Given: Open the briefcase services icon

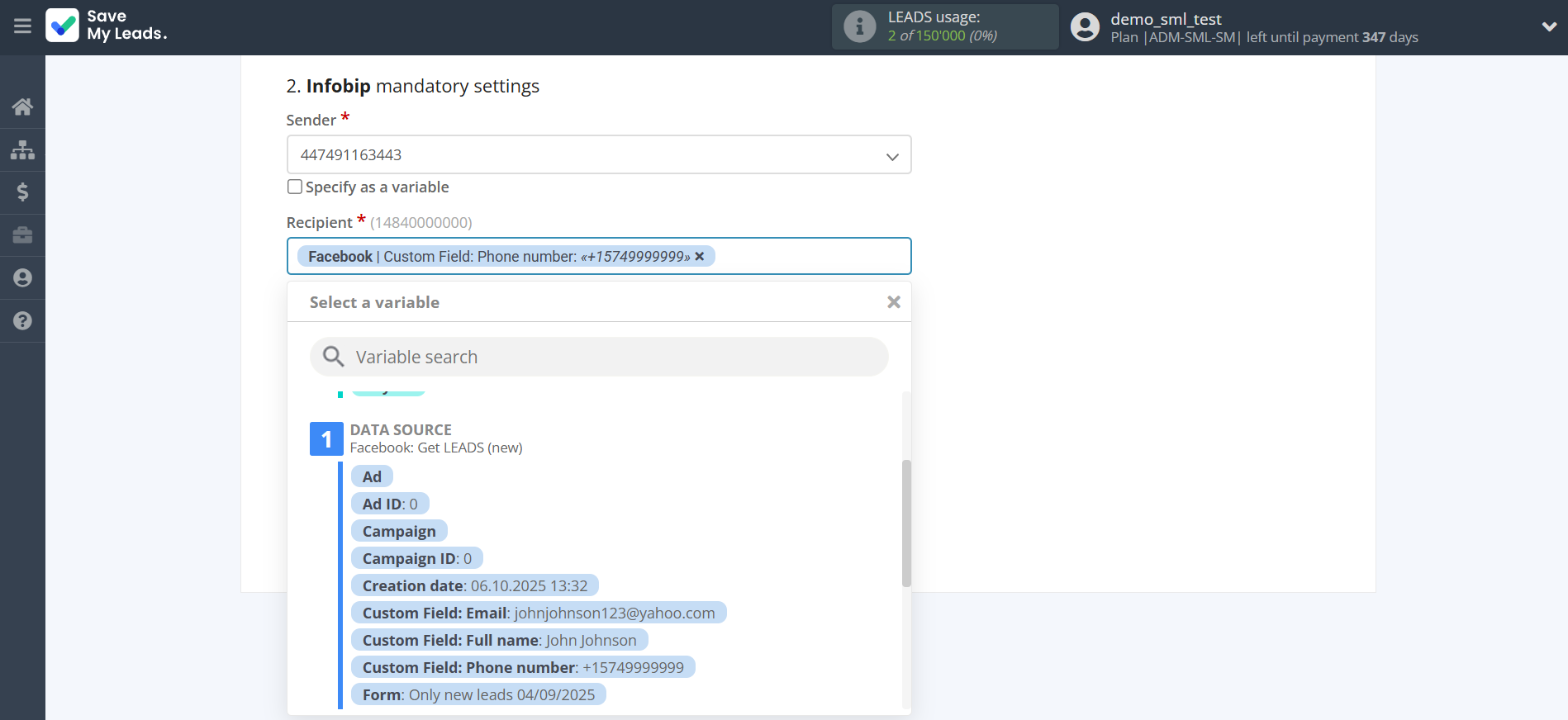Looking at the screenshot, I should 22,235.
